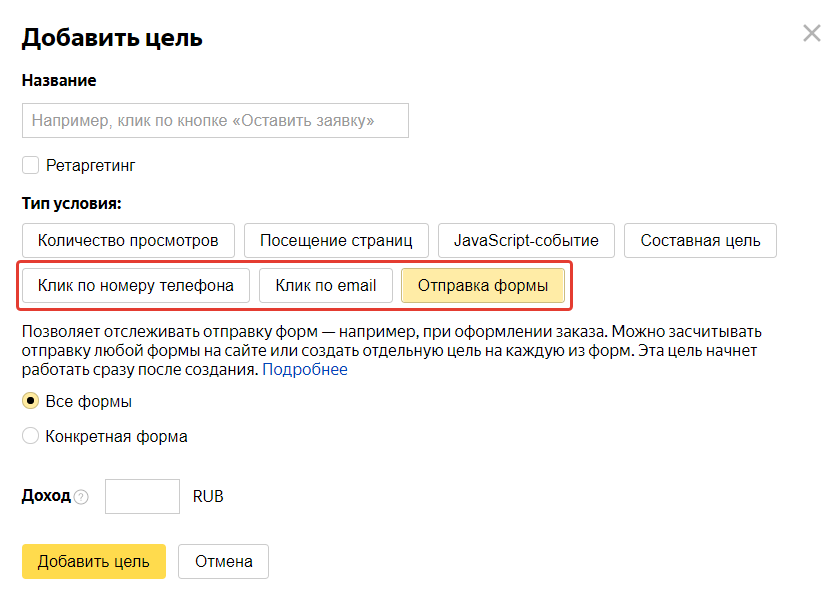Click the yellow Добавить цель button
Viewport: 838px width, 597px height.
pos(94,561)
